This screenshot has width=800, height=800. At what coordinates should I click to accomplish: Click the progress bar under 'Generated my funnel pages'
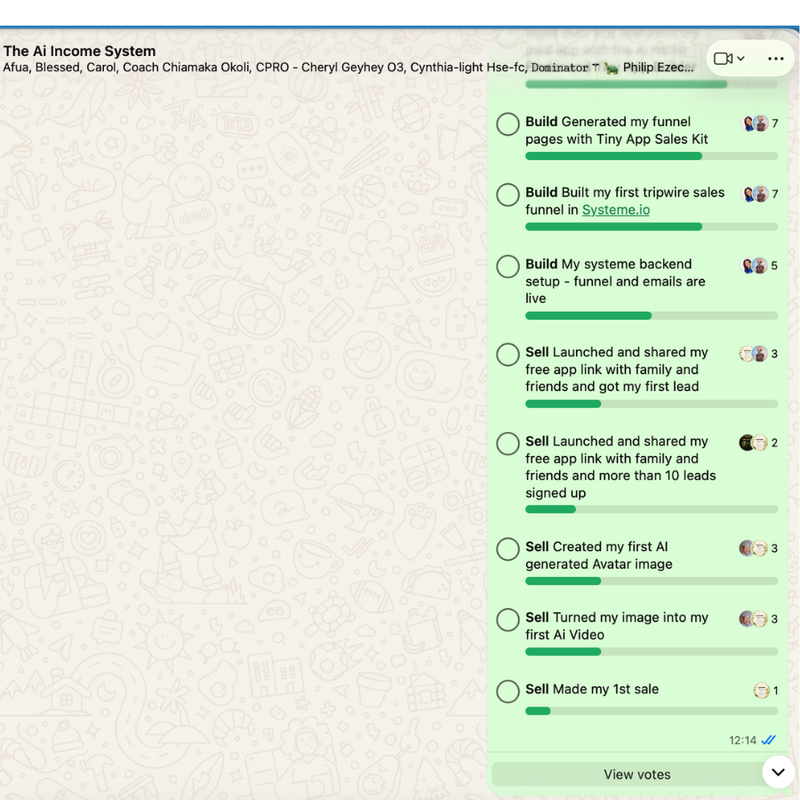pyautogui.click(x=652, y=156)
